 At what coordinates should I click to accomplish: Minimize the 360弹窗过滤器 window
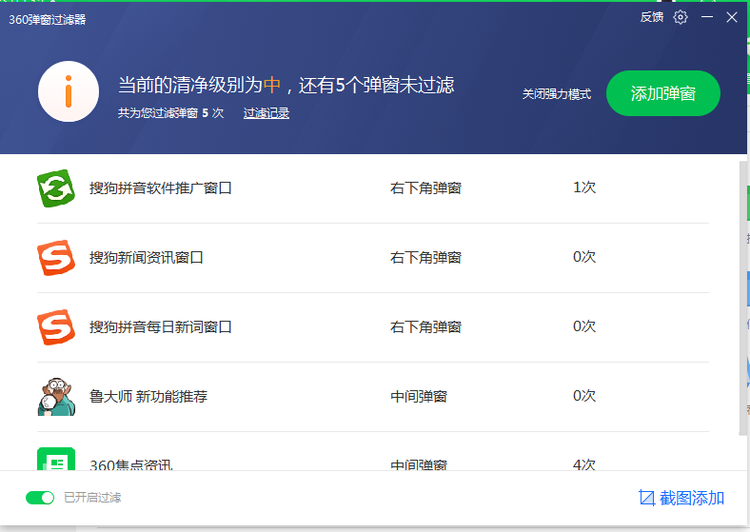coord(707,17)
